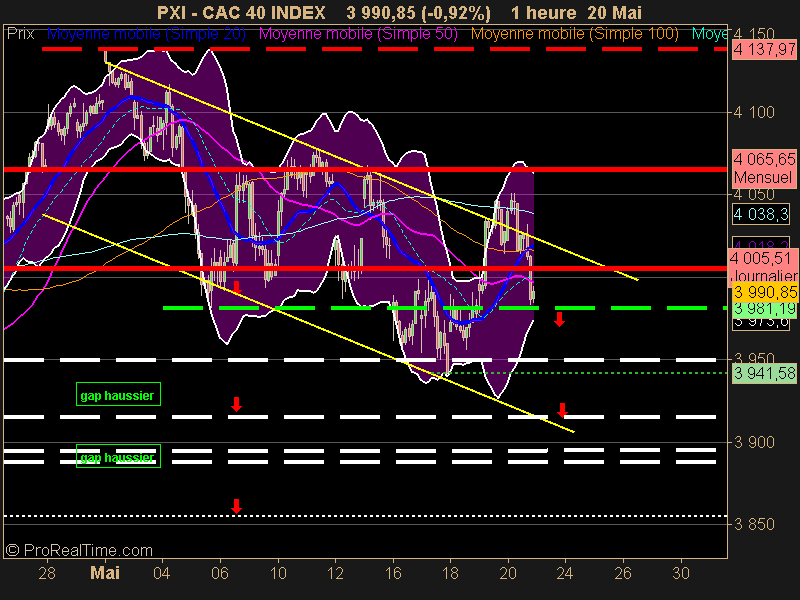Select the 10 date tick on time axis
The width and height of the screenshot is (800, 600).
(x=278, y=573)
